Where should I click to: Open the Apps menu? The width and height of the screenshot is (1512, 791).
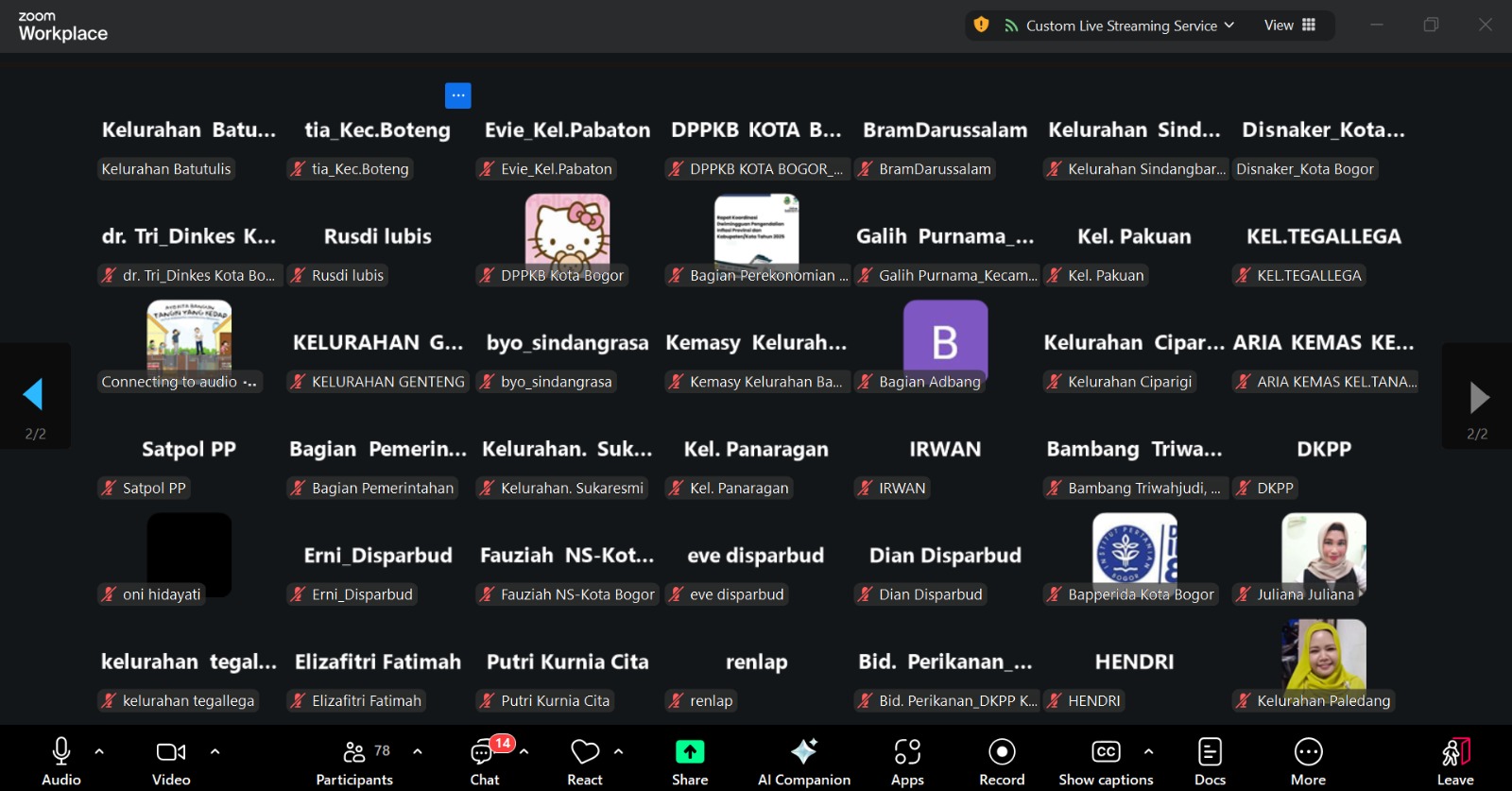[x=907, y=762]
